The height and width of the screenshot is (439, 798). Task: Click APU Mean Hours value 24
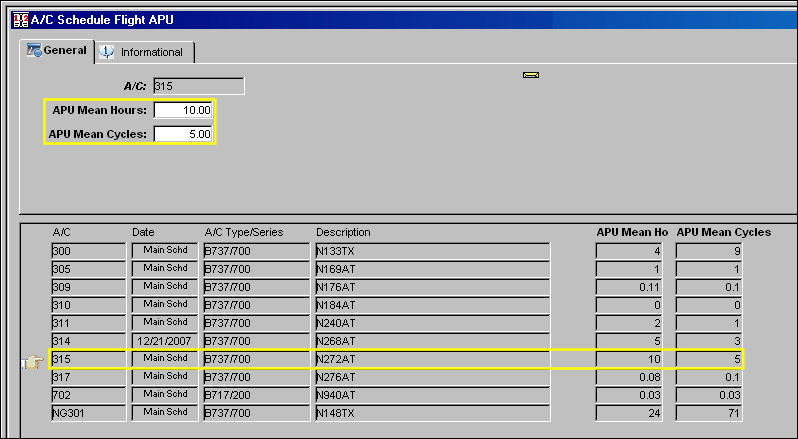(x=629, y=413)
